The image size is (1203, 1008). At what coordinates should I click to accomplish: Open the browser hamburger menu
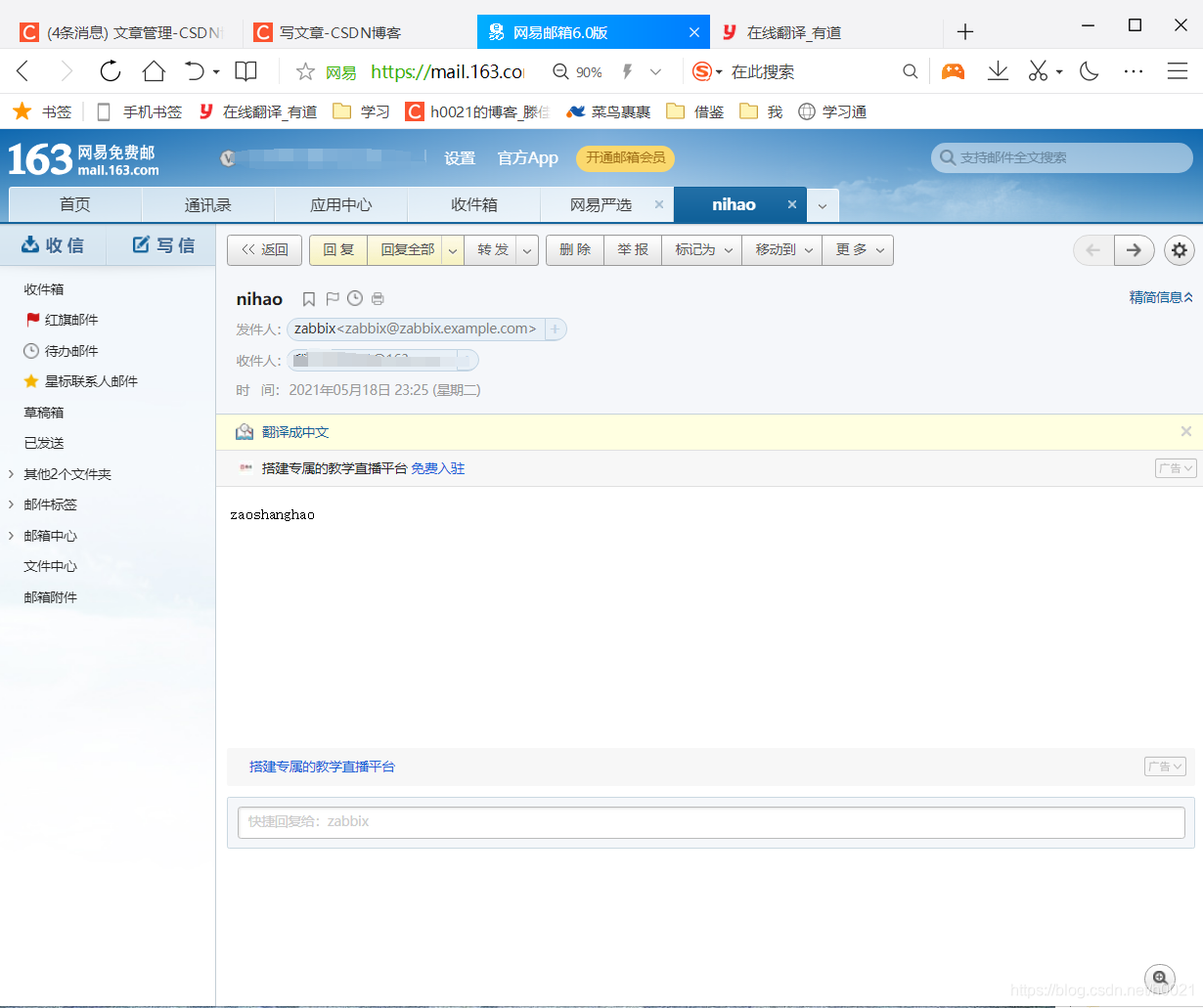(x=1178, y=71)
